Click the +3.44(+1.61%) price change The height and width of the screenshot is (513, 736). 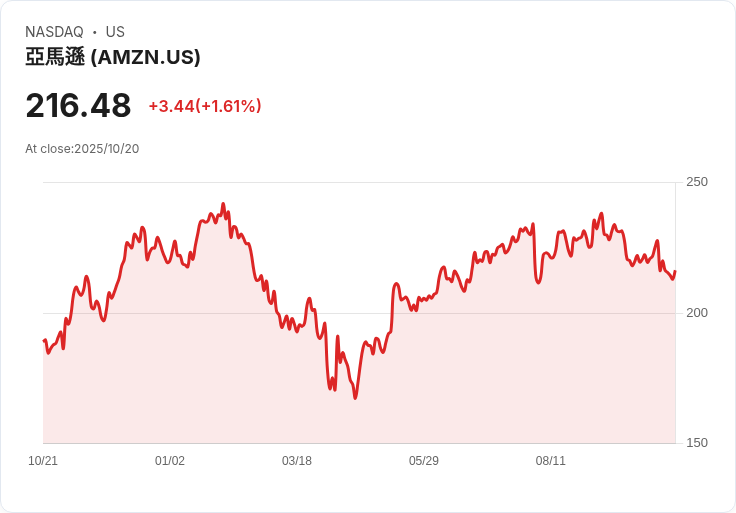[205, 106]
